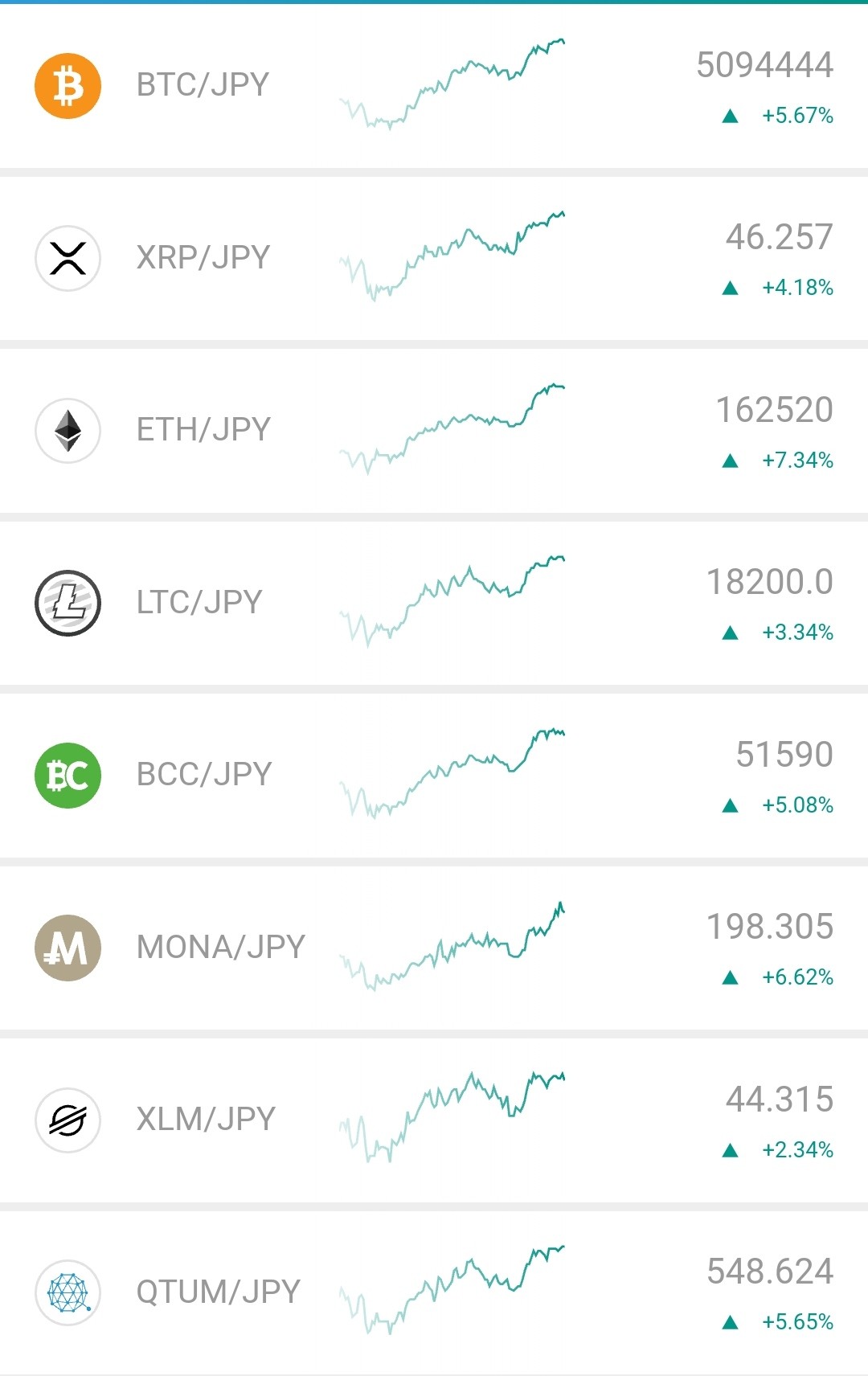Tap the Litecoin coin icon
The height and width of the screenshot is (1376, 868).
tap(68, 603)
